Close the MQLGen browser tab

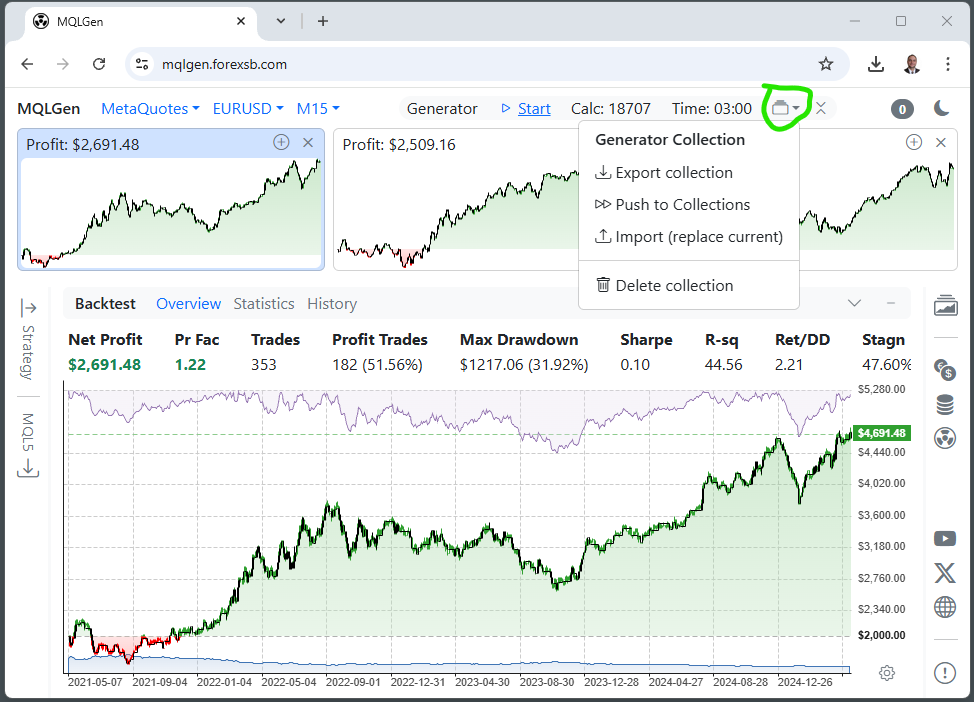(x=241, y=21)
